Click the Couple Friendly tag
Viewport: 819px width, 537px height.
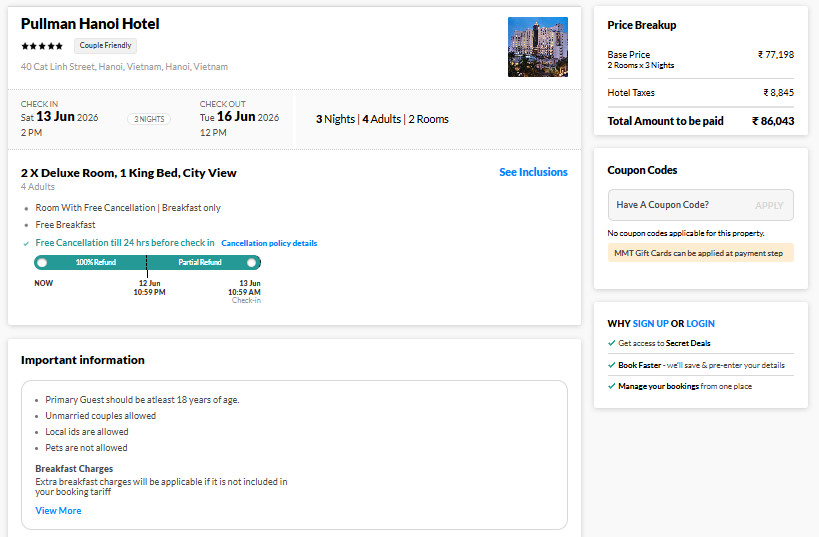coord(106,45)
